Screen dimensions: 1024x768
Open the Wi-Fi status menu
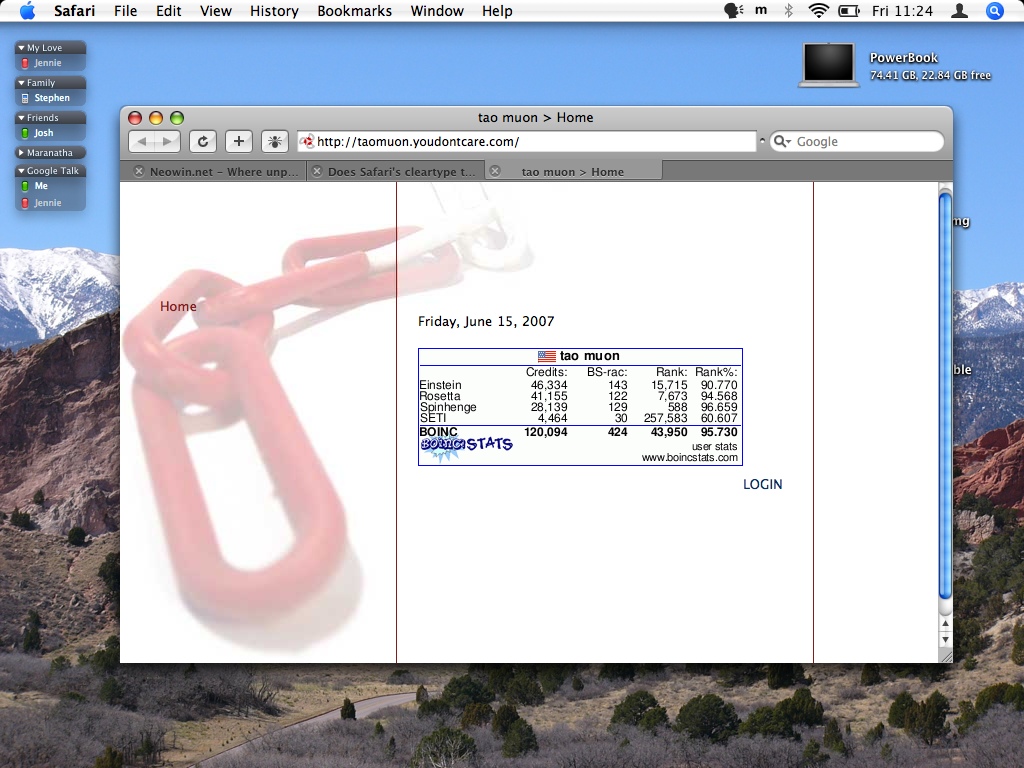click(818, 10)
